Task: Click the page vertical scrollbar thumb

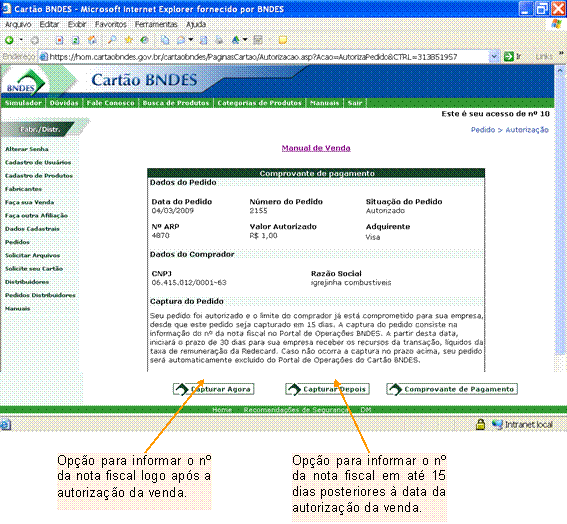Action: coord(560,216)
